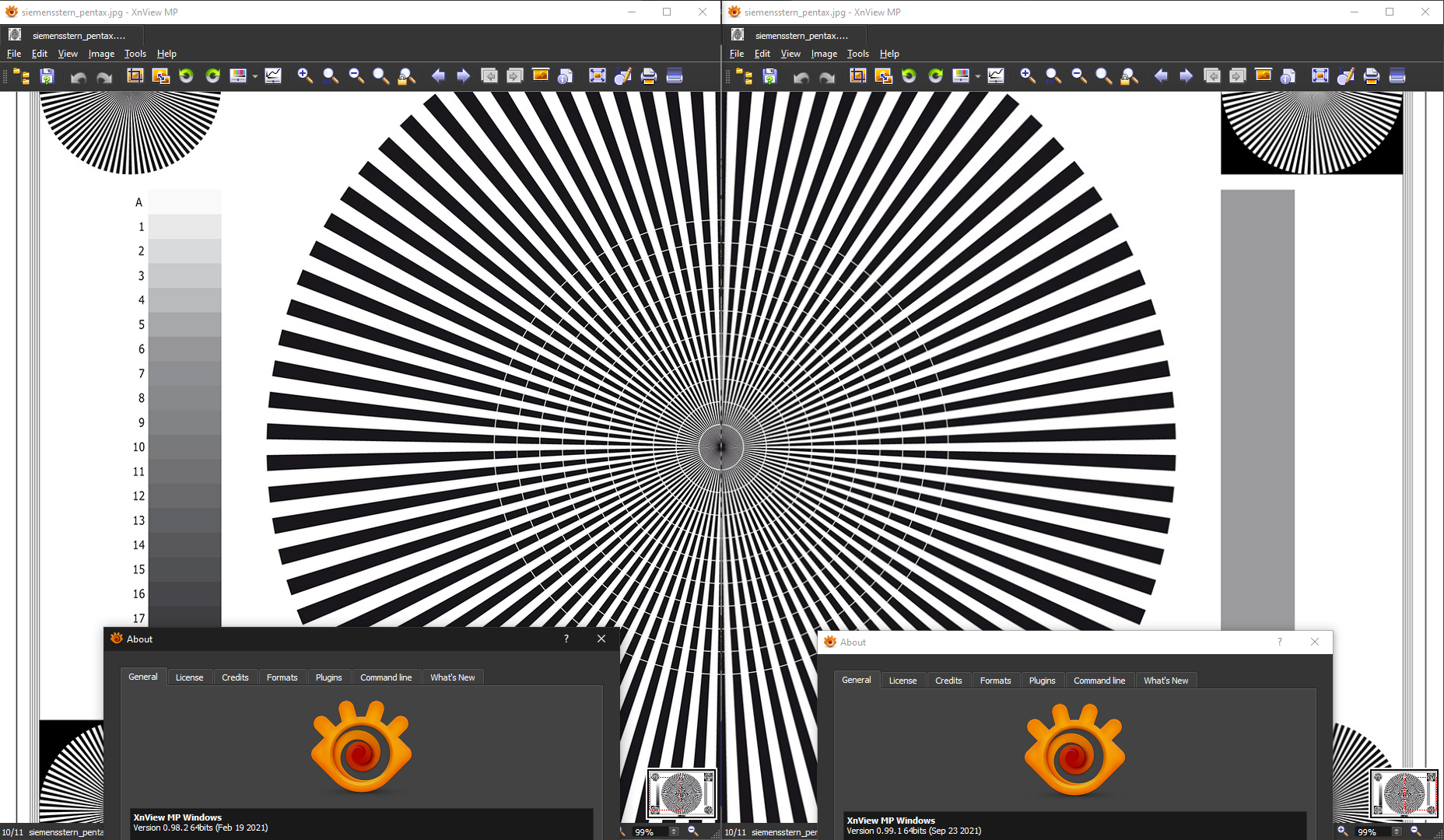Click help question mark in left About dialog
Image resolution: width=1444 pixels, height=840 pixels.
tap(566, 639)
